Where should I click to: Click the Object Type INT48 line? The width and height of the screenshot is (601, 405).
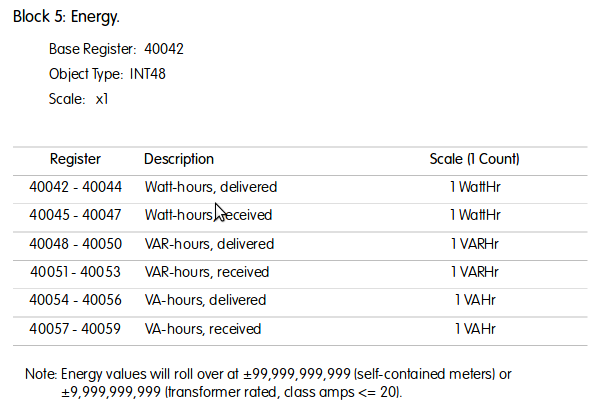108,74
